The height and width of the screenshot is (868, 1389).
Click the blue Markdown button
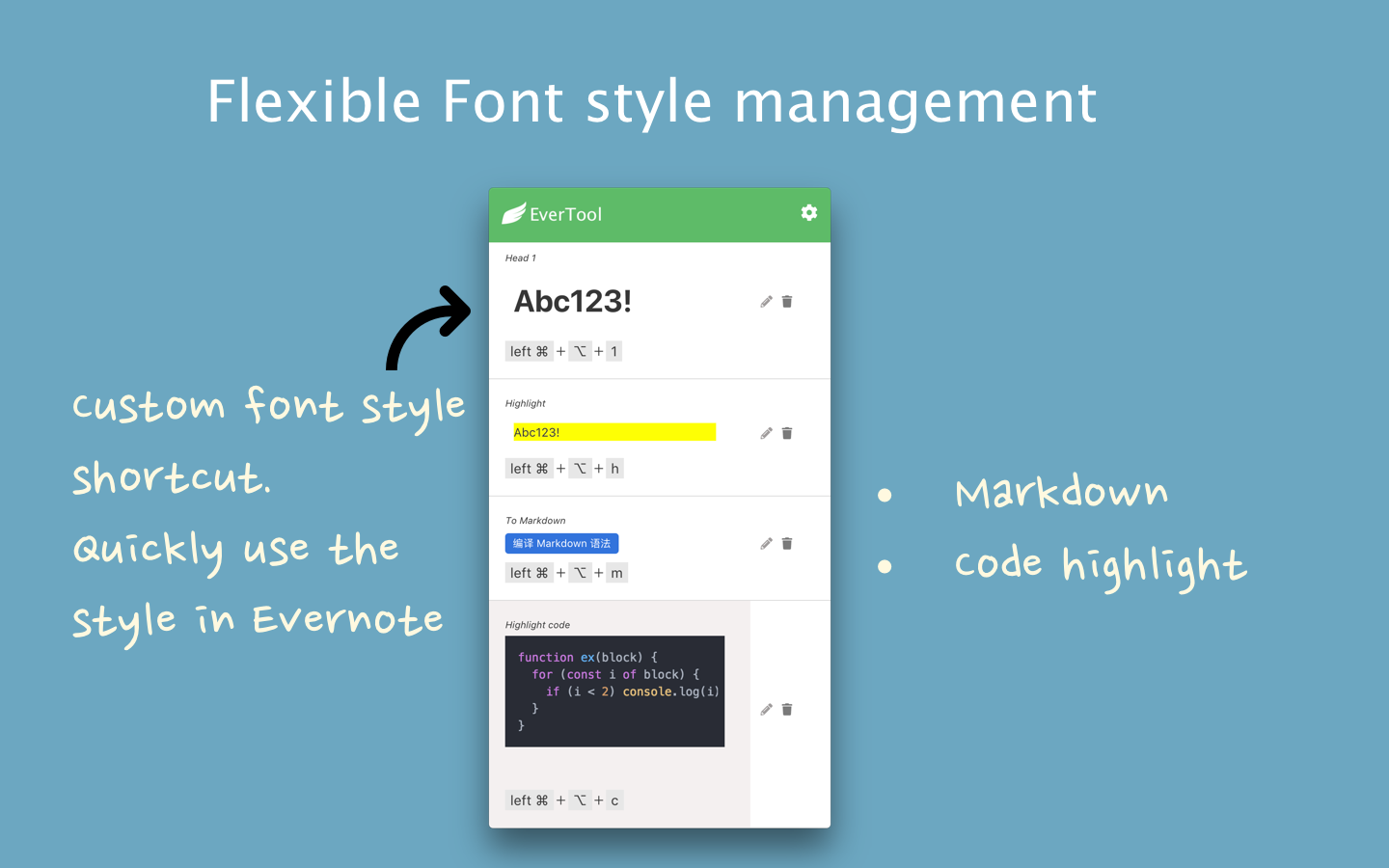561,544
